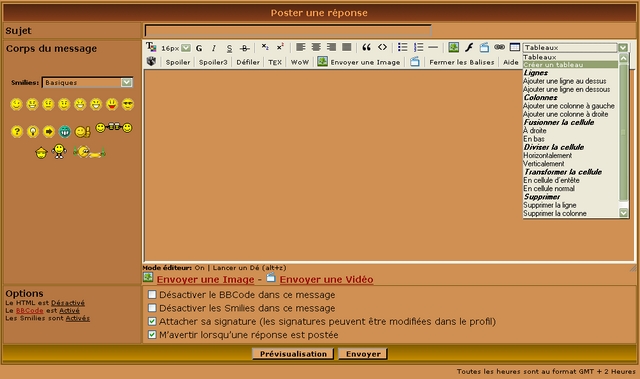Insert a horizontal rule
The width and height of the screenshot is (640, 379).
[x=433, y=47]
